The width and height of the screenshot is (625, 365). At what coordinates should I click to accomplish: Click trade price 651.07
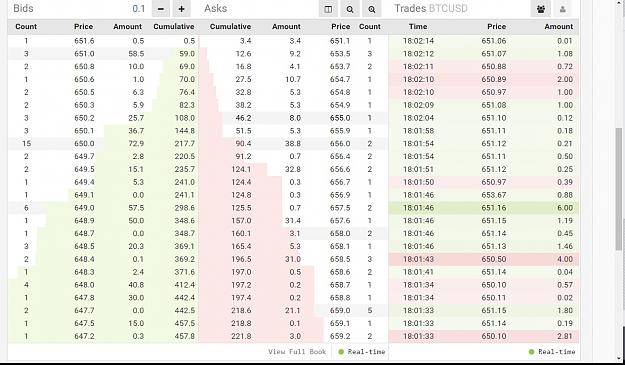493,54
